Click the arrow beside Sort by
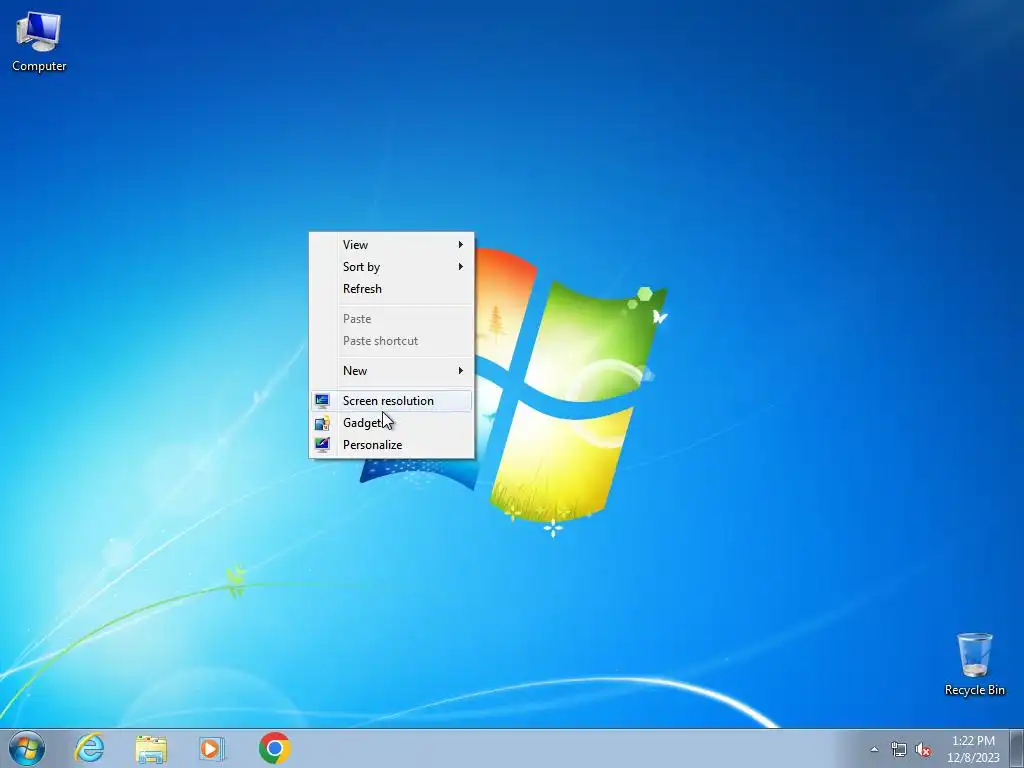 tap(460, 266)
